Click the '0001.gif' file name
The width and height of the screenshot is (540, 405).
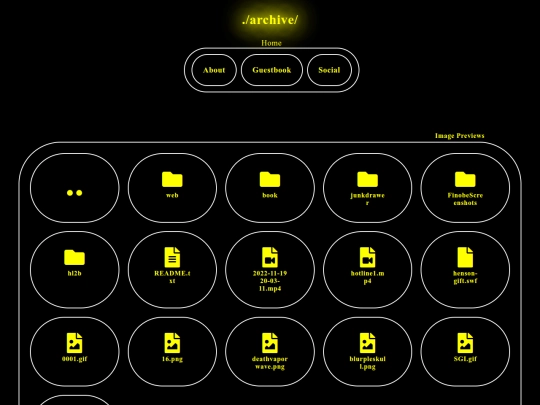click(x=74, y=359)
